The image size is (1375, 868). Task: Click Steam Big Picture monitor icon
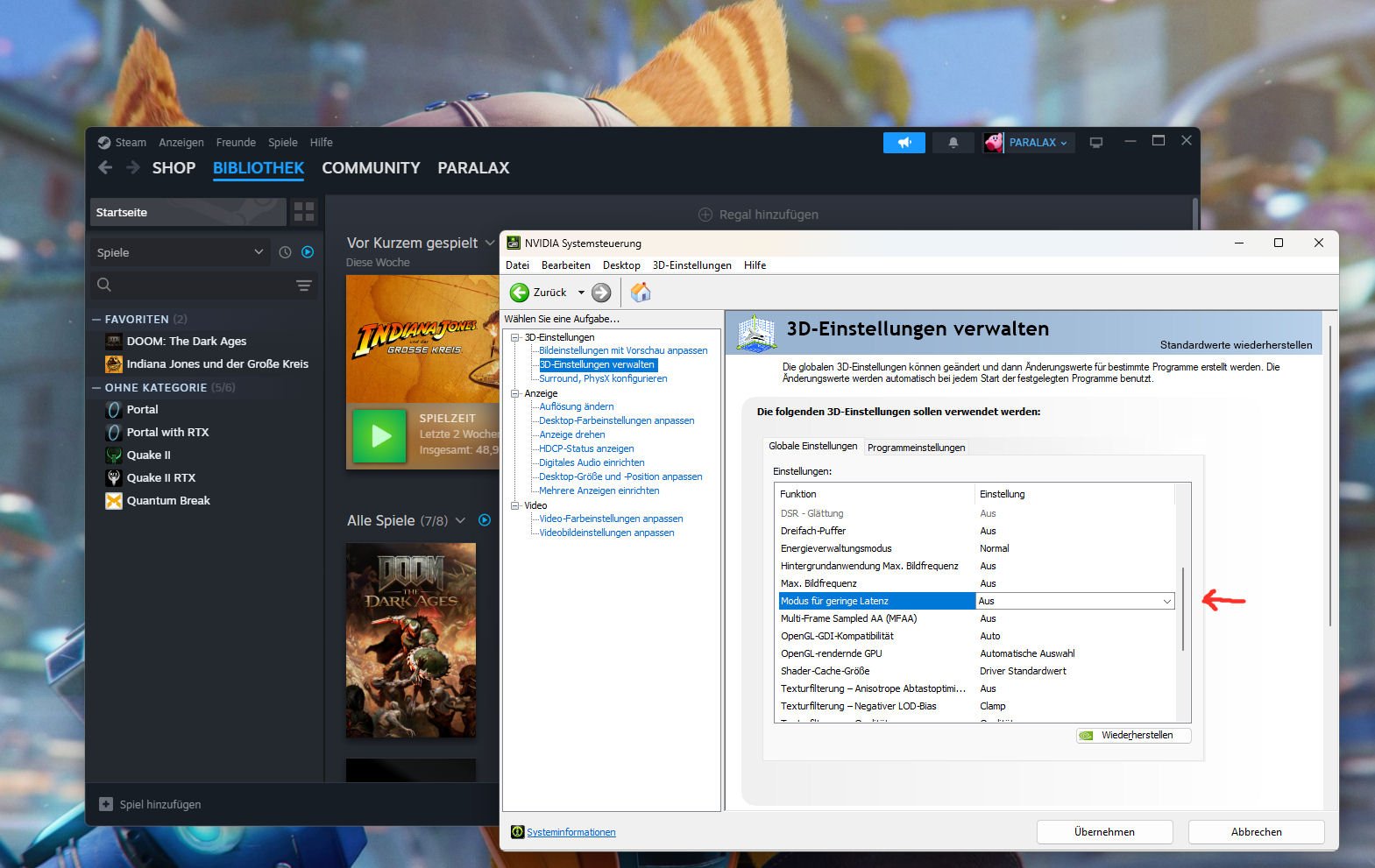click(1096, 142)
